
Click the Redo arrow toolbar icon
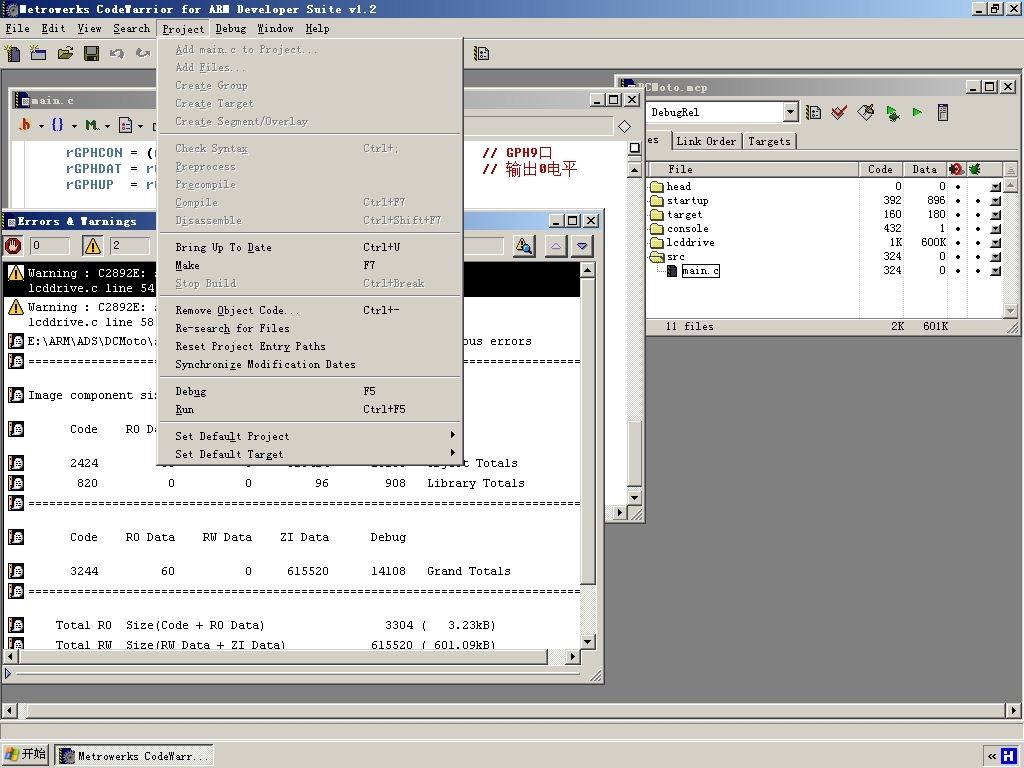[x=142, y=53]
